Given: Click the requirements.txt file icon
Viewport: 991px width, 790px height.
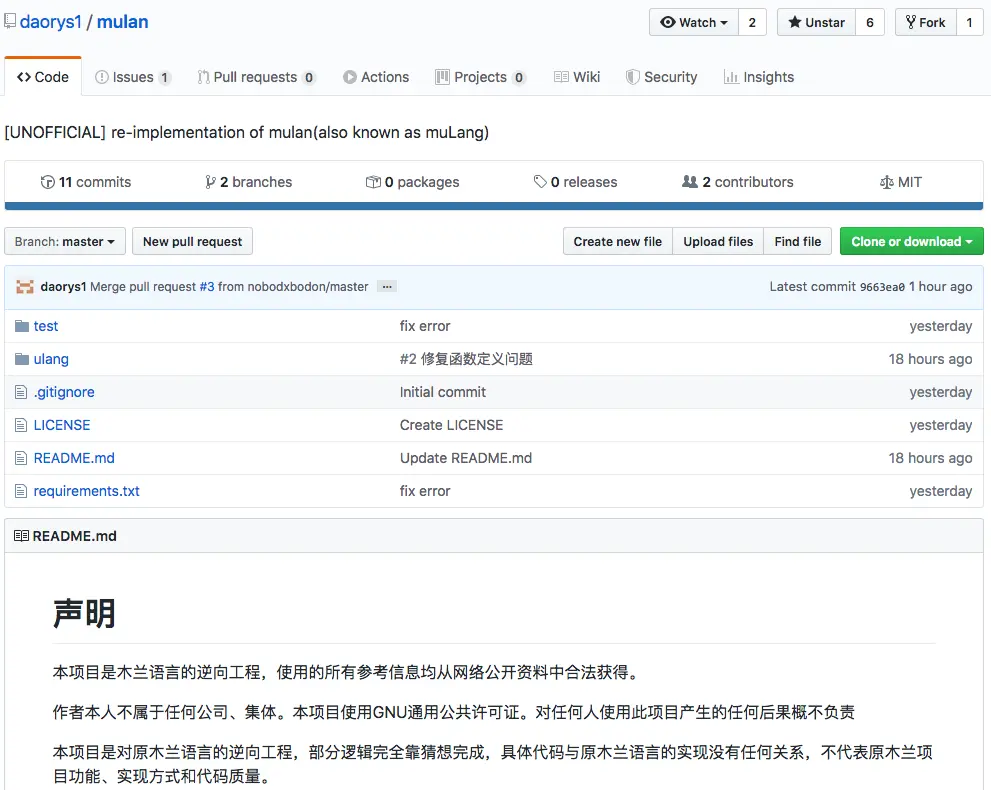Looking at the screenshot, I should click(21, 491).
